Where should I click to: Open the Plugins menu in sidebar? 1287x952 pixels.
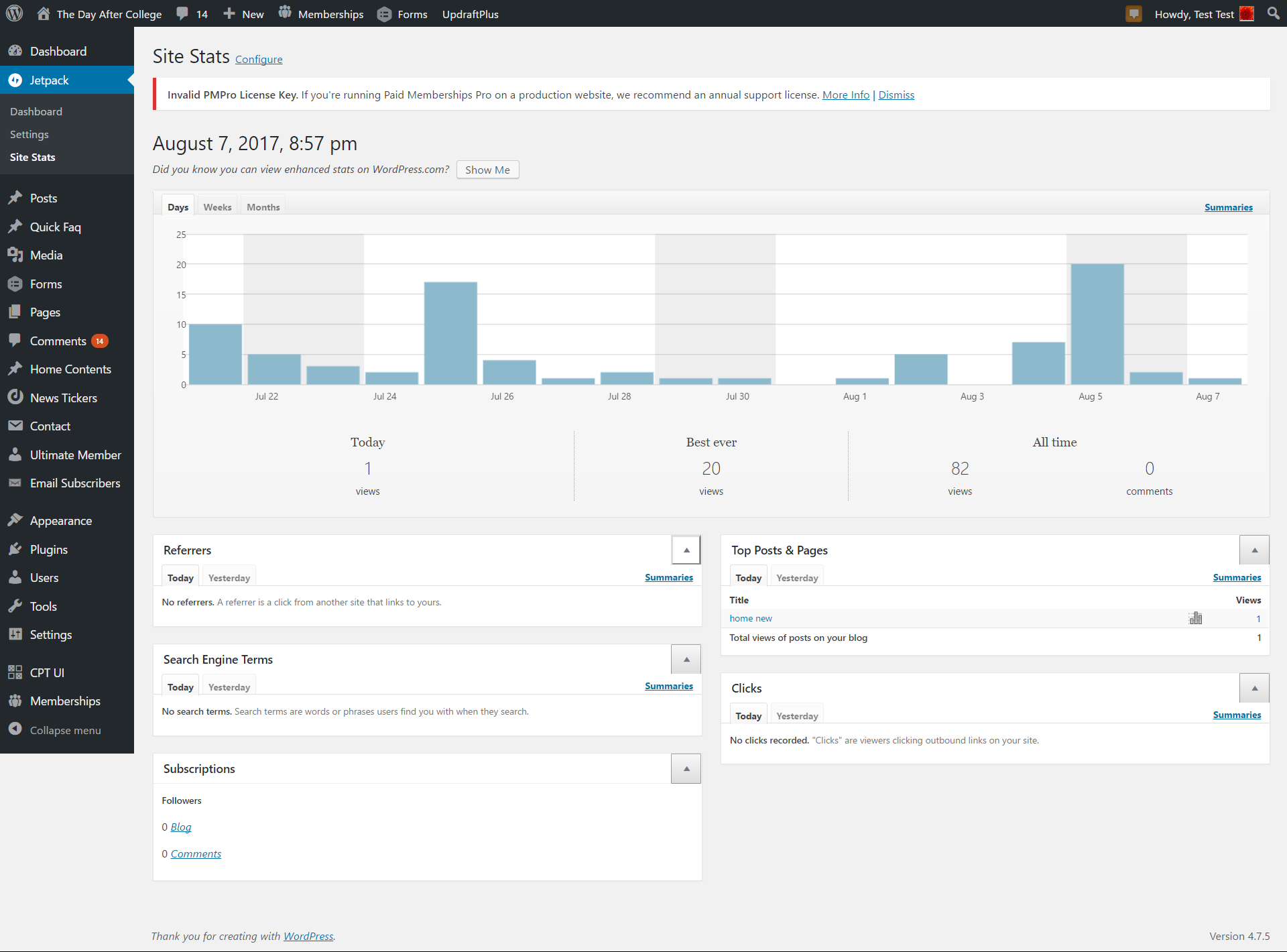point(48,550)
